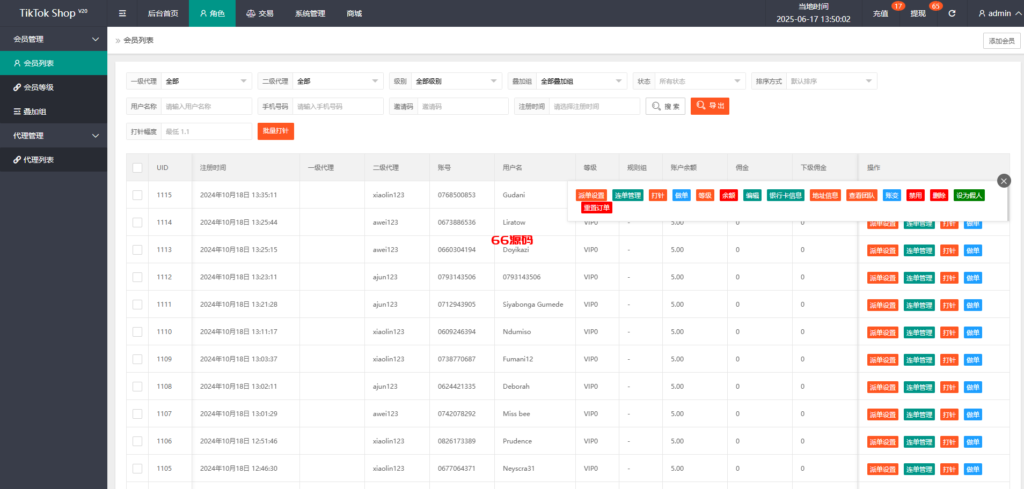This screenshot has width=1024, height=489.
Task: Check the row for UID 1110
Action: [x=137, y=332]
